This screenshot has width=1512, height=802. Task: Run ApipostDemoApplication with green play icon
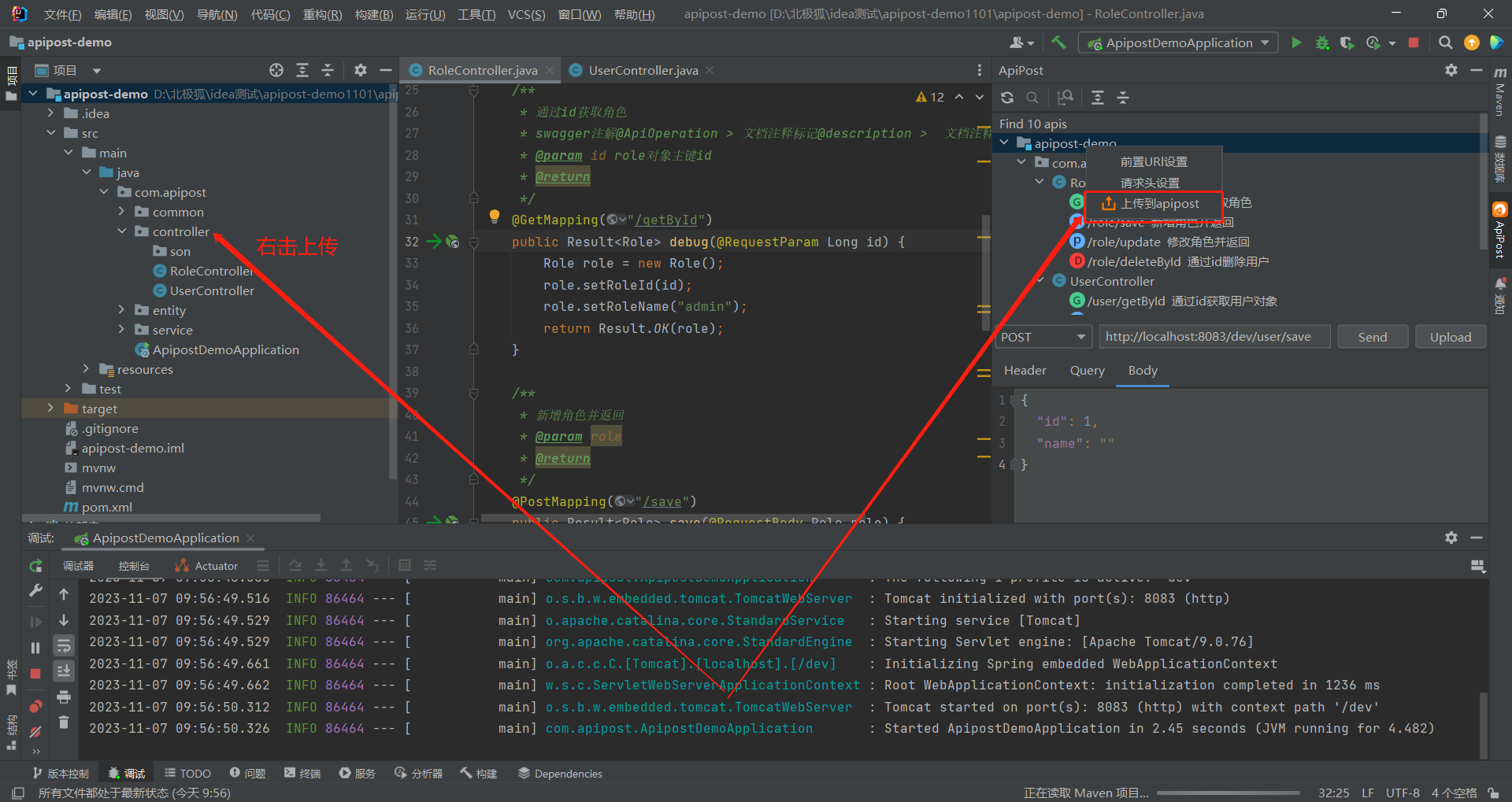point(1296,43)
